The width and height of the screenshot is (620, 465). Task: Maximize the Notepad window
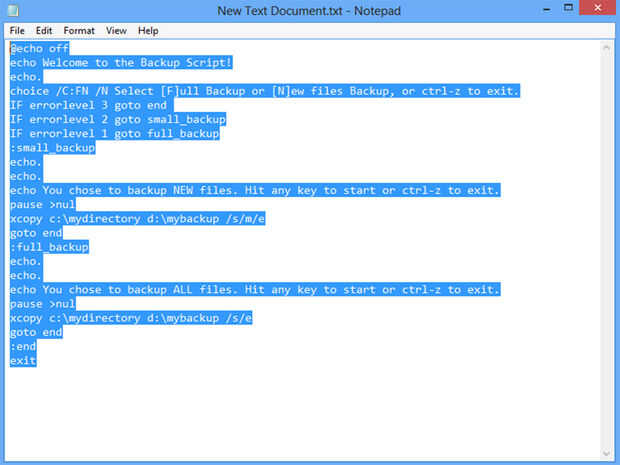[568, 8]
